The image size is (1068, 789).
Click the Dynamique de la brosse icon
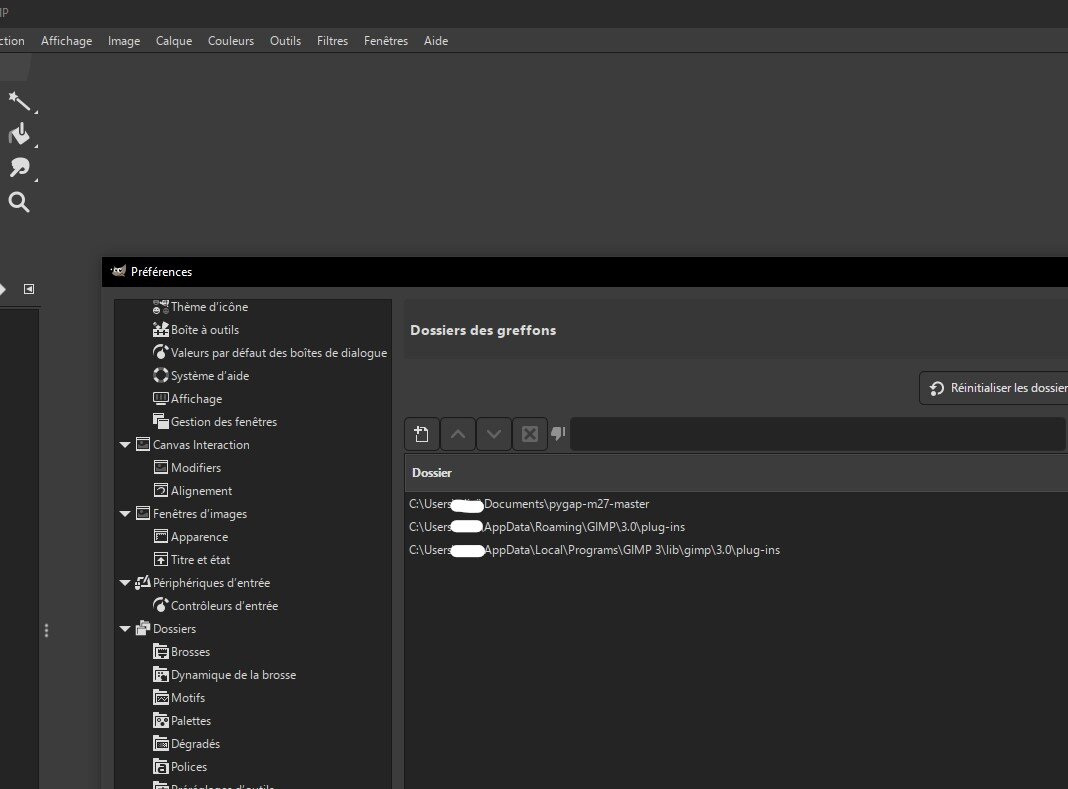(161, 675)
